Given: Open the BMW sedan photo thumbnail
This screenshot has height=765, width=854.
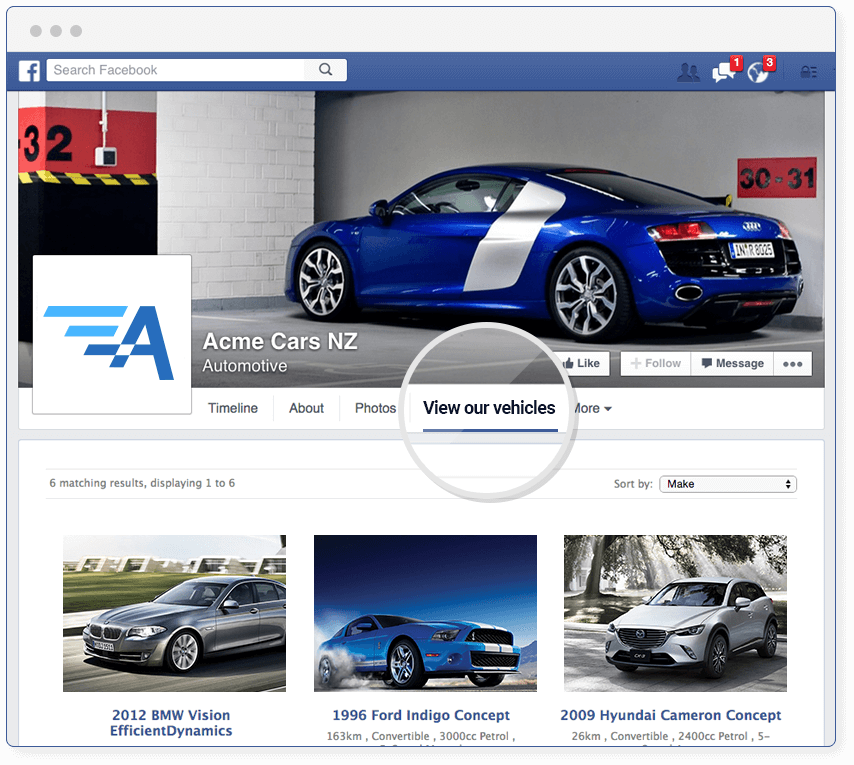Looking at the screenshot, I should pyautogui.click(x=174, y=614).
